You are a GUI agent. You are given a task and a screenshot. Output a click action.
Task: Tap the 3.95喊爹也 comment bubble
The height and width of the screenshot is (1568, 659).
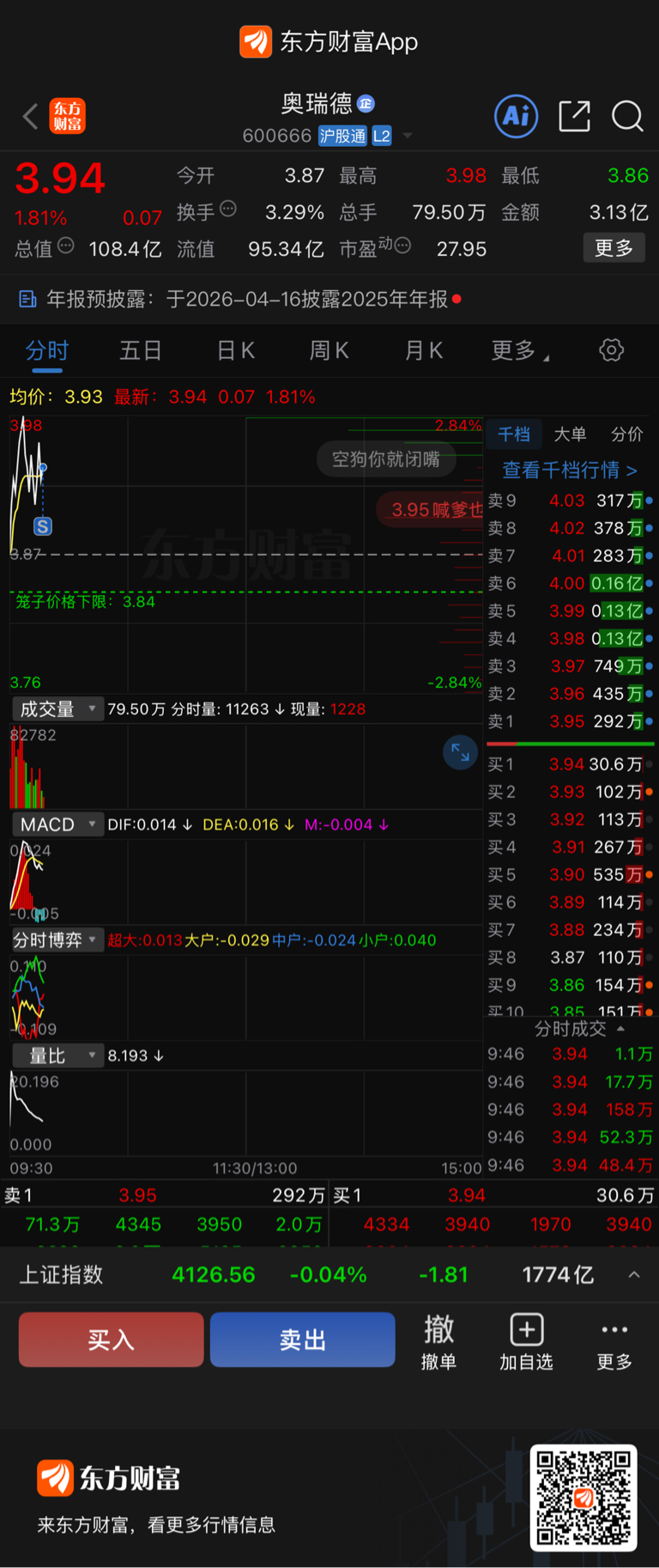click(431, 509)
